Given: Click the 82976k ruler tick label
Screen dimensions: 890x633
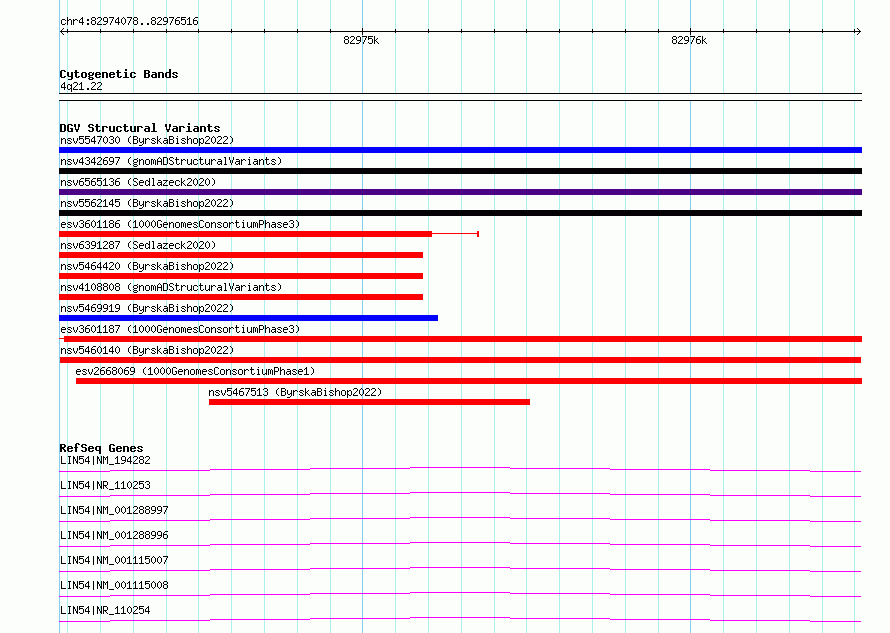Looking at the screenshot, I should pos(689,40).
